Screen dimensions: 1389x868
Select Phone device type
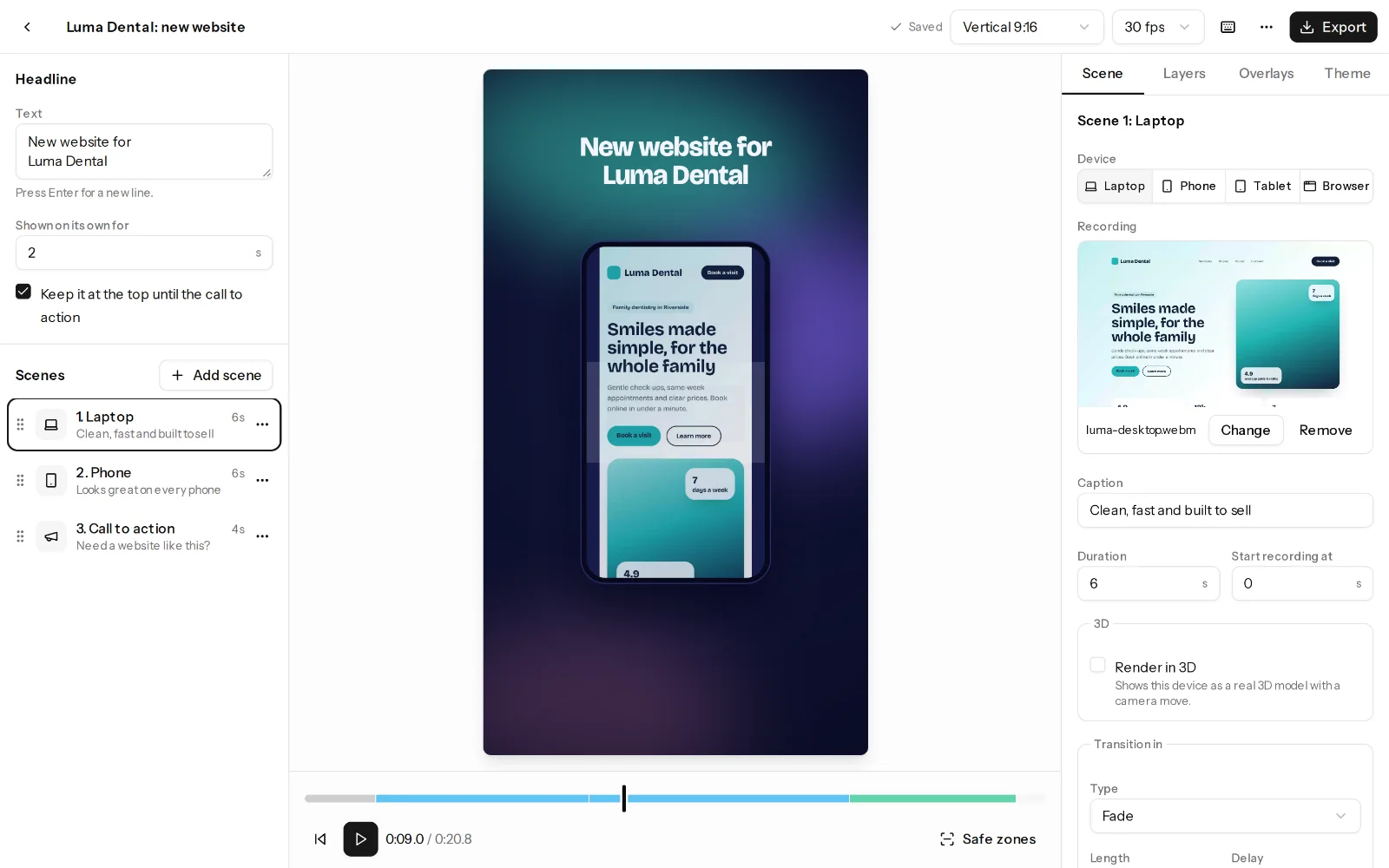coord(1188,186)
